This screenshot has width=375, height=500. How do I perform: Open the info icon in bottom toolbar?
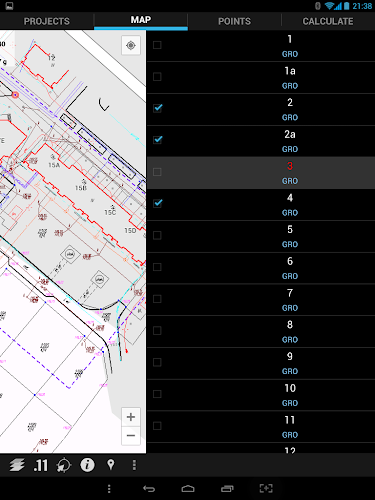point(87,465)
